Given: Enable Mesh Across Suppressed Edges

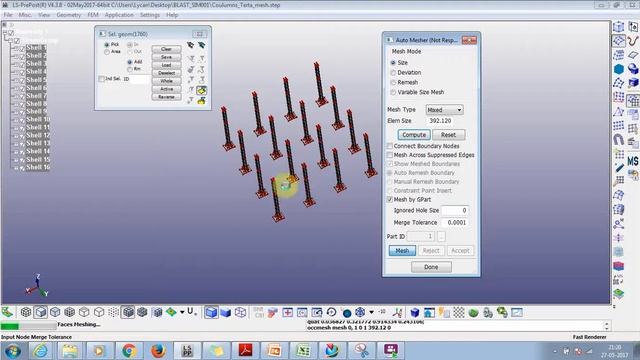Looking at the screenshot, I should point(390,155).
